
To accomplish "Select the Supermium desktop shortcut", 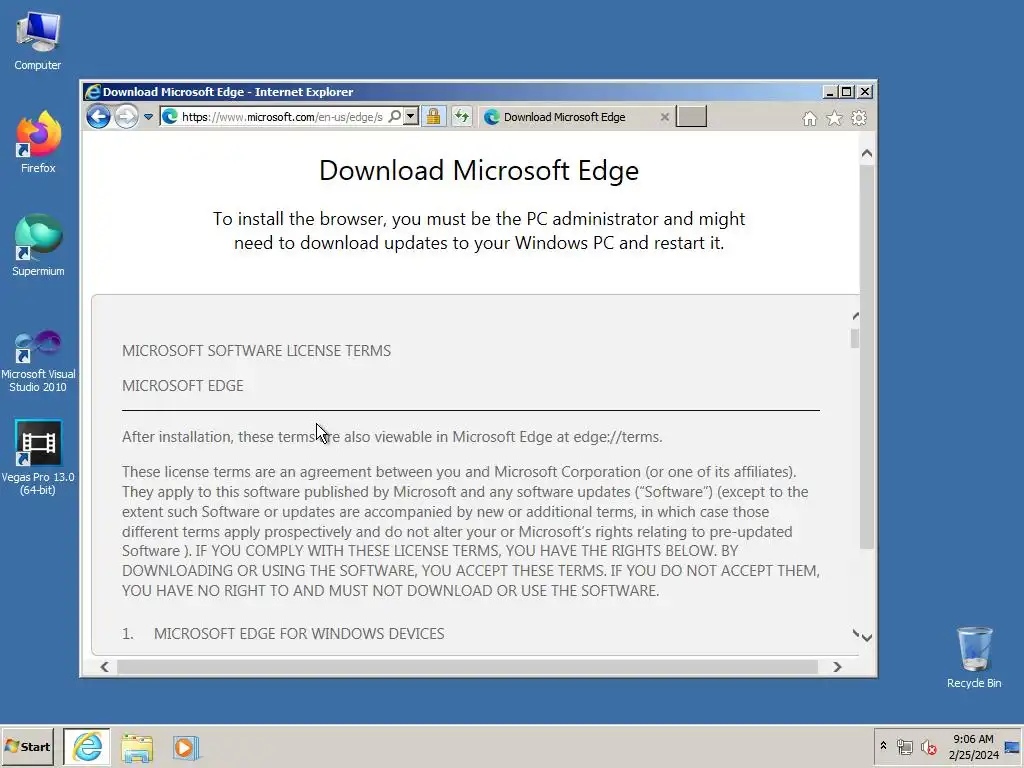I will pos(38,246).
